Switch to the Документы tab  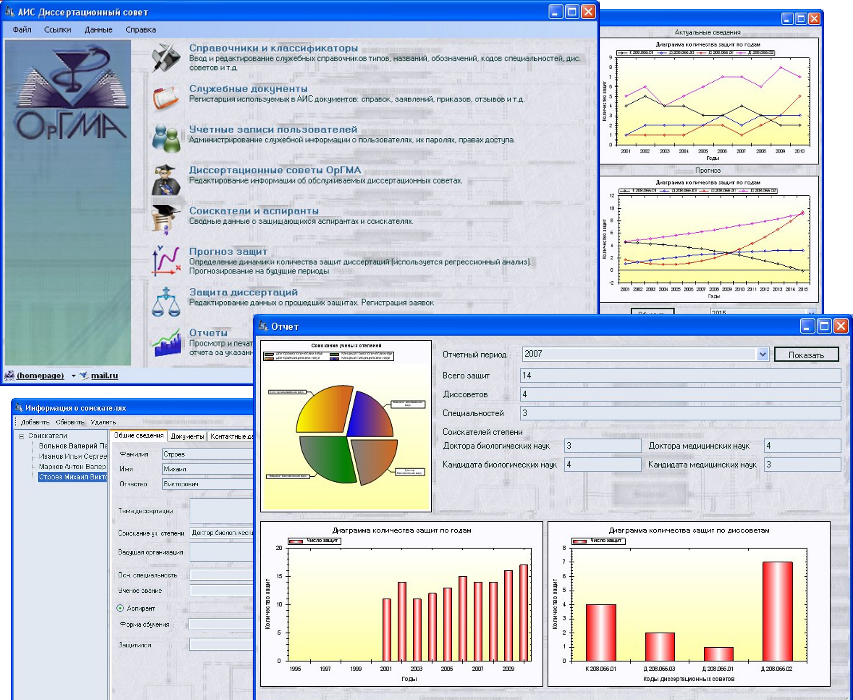pyautogui.click(x=187, y=436)
